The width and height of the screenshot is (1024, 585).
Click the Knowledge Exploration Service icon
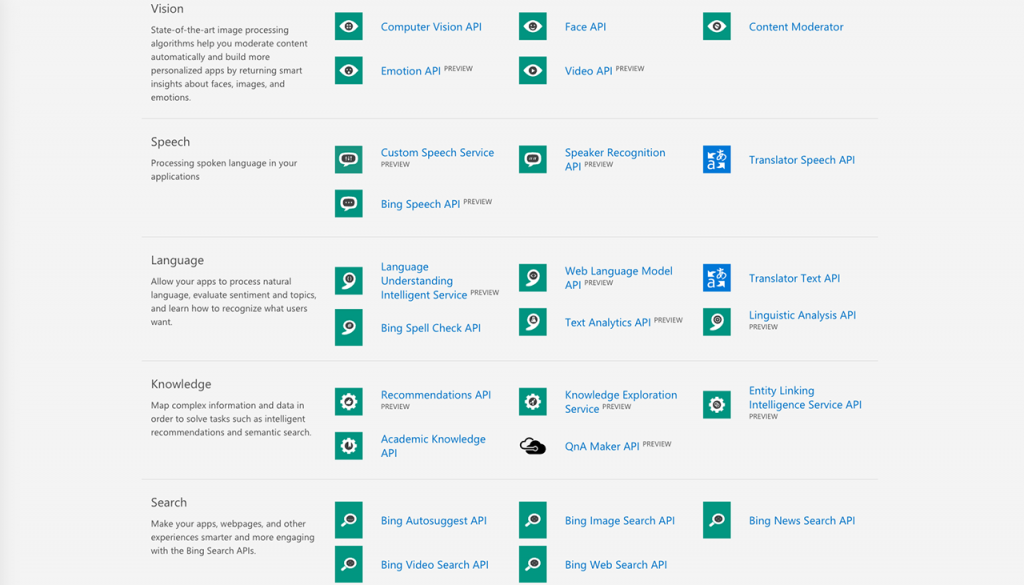pyautogui.click(x=533, y=402)
